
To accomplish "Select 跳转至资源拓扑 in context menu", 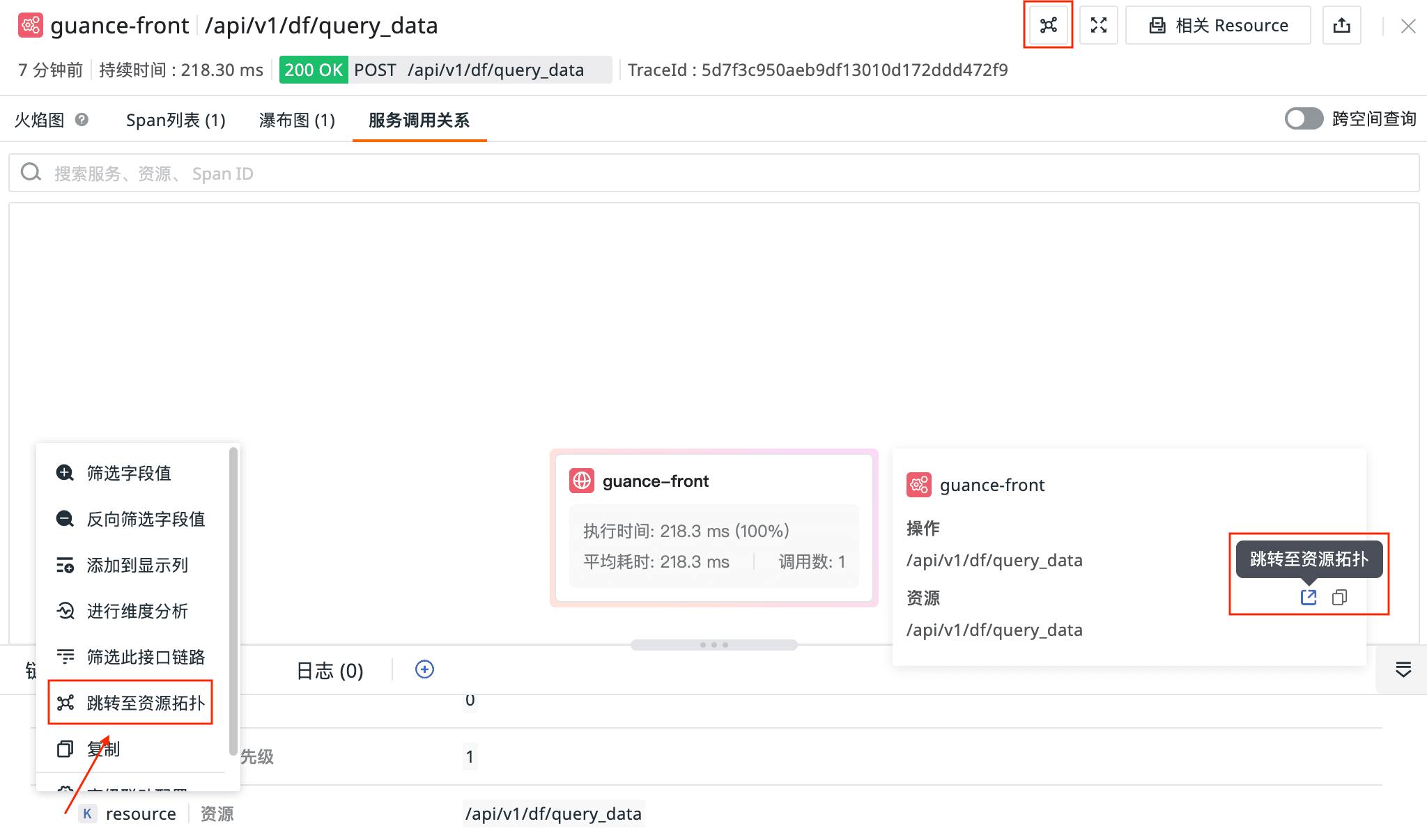I will tap(131, 703).
